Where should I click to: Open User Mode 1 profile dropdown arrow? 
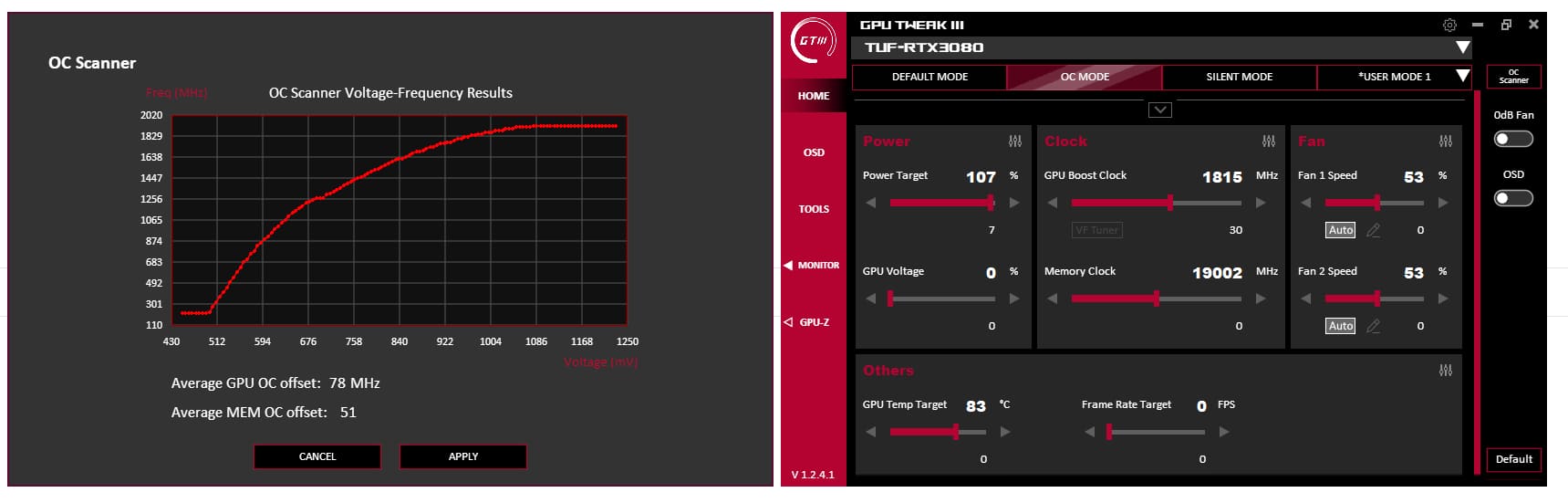[1463, 77]
